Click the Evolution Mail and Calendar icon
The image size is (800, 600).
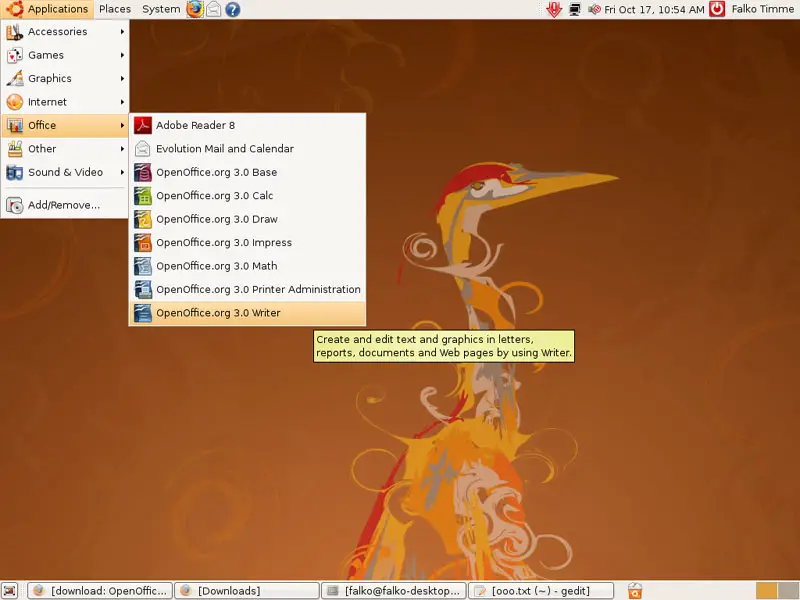click(143, 148)
